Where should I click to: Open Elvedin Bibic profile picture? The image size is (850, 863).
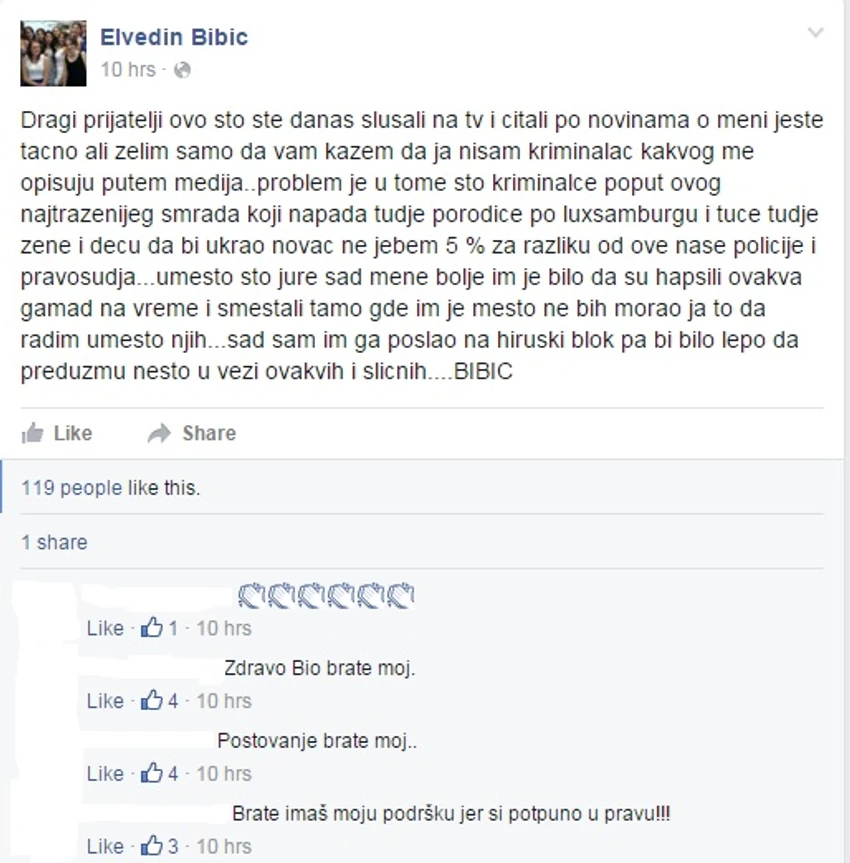tap(53, 53)
